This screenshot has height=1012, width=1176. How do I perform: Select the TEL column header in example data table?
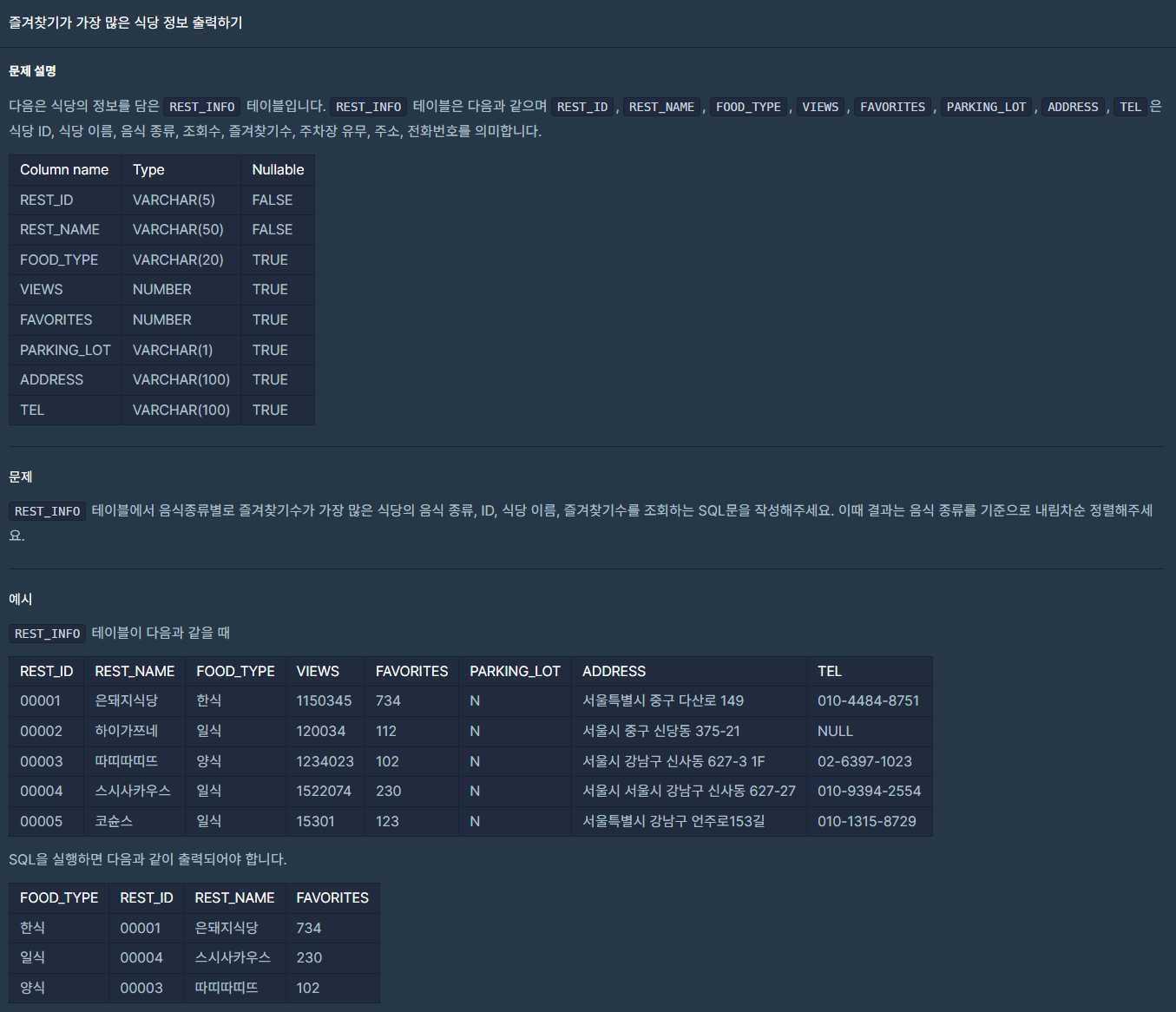click(x=829, y=672)
